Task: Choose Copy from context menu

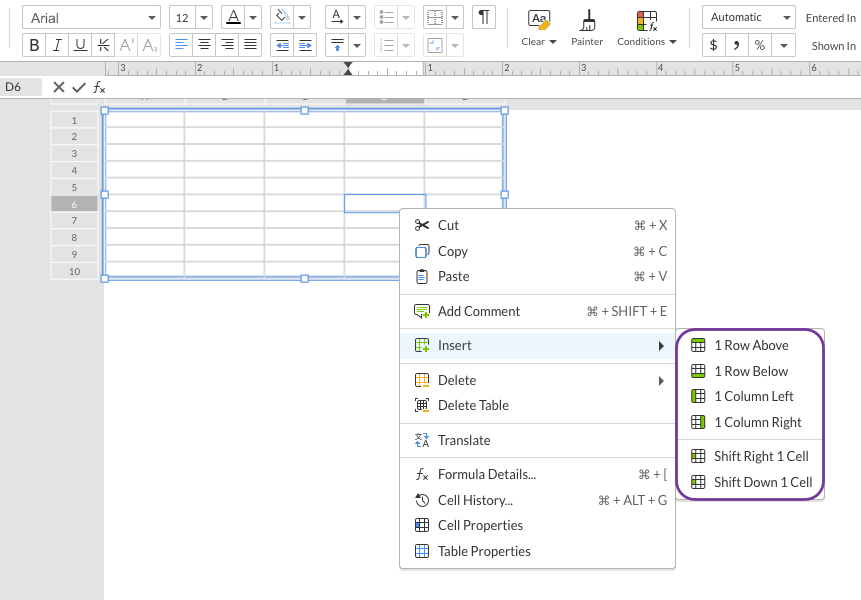Action: pyautogui.click(x=538, y=251)
